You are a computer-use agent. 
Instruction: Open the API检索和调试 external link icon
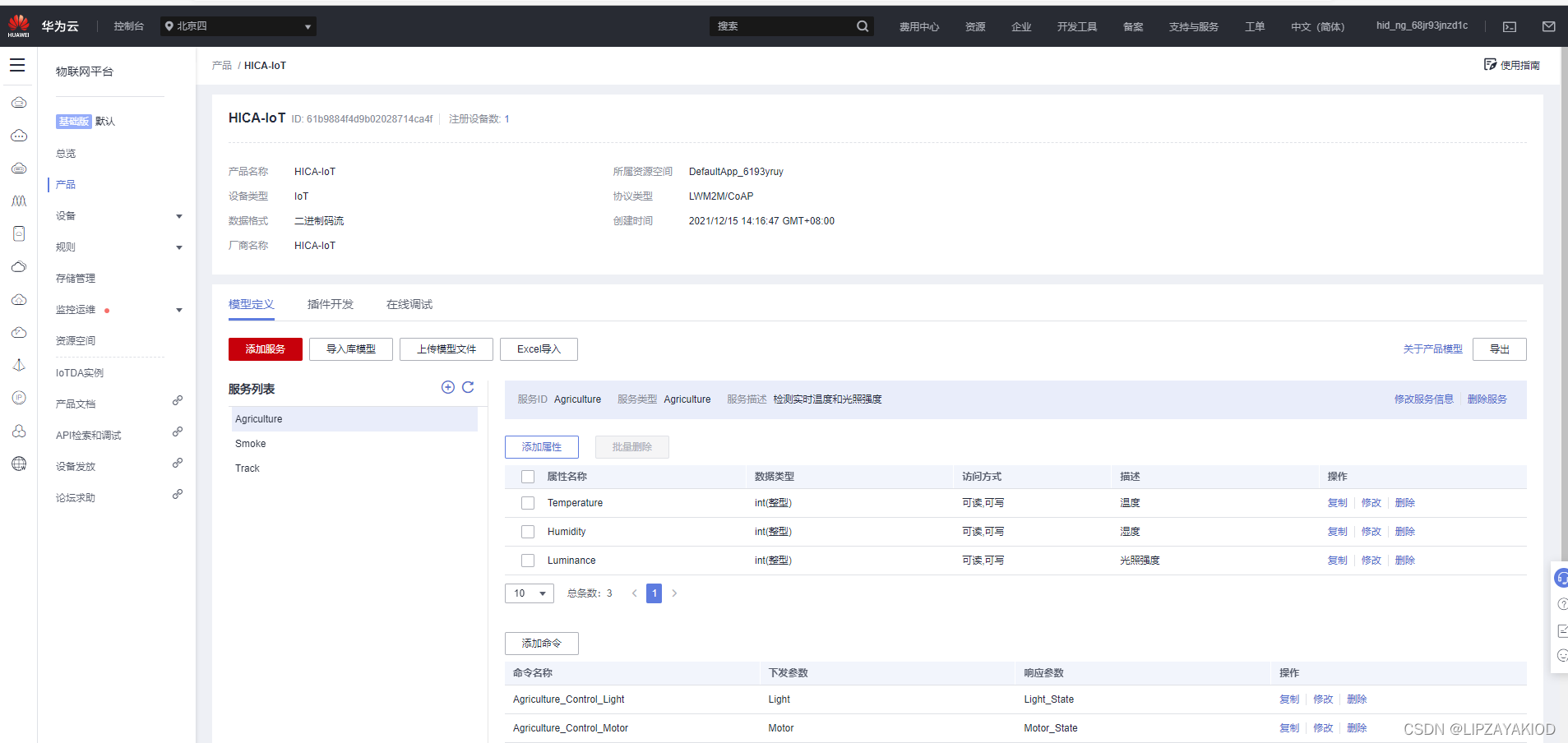point(177,432)
